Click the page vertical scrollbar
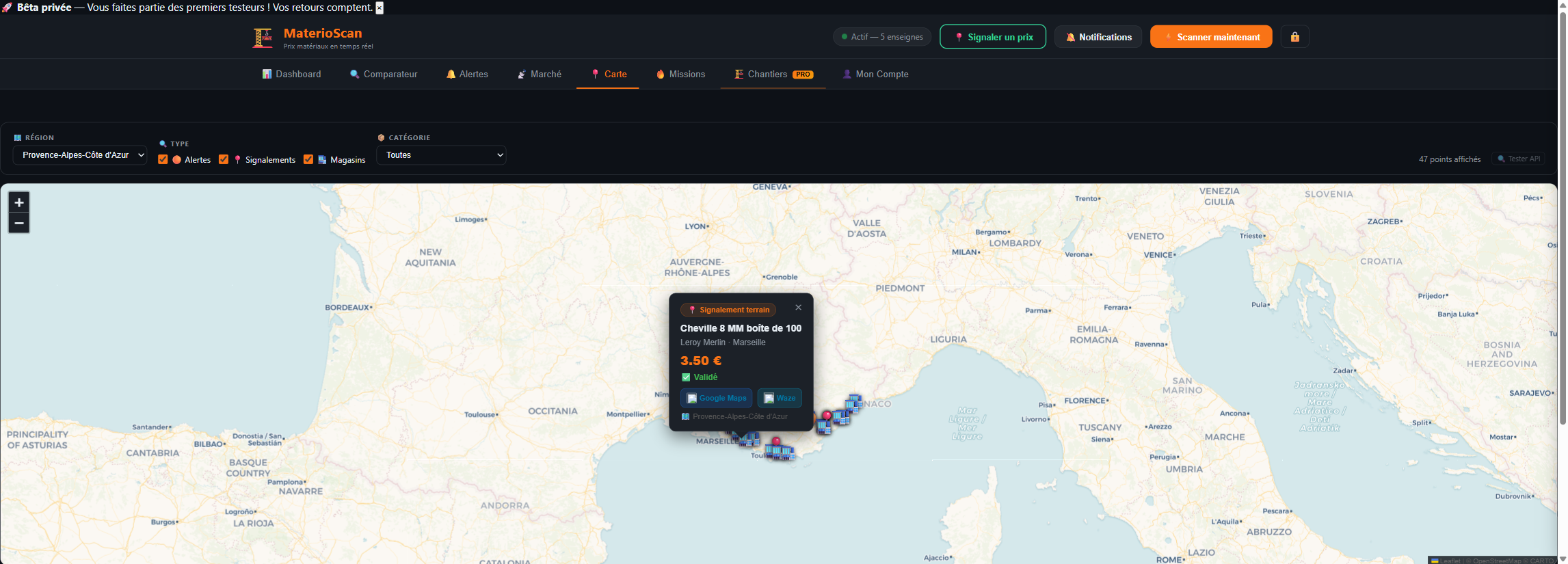The height and width of the screenshot is (564, 1568). pos(1563,219)
